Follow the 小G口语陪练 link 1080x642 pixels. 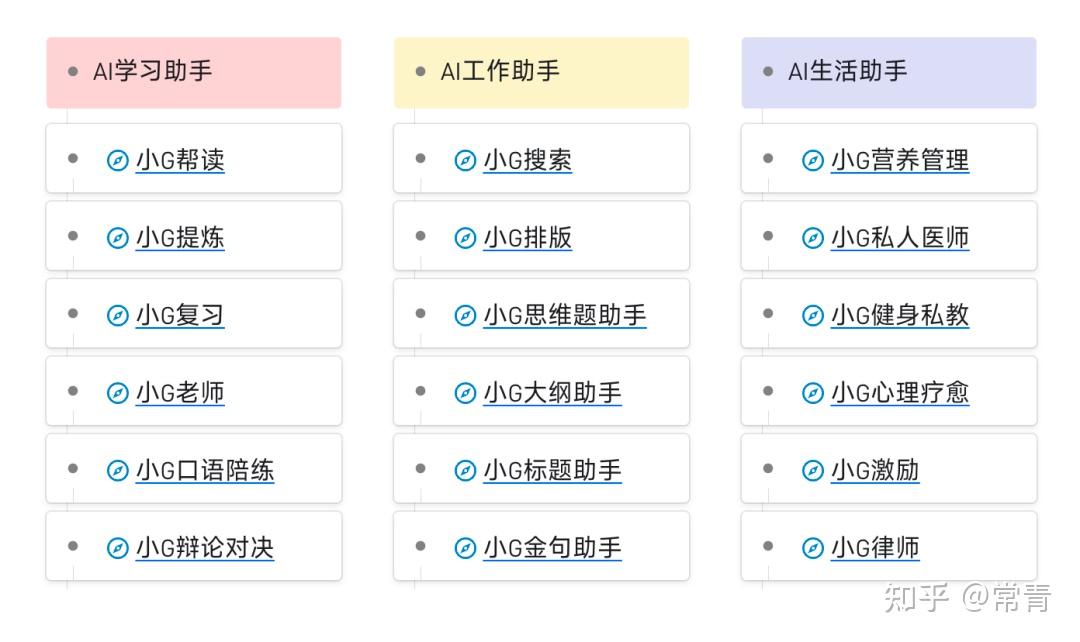pos(205,470)
